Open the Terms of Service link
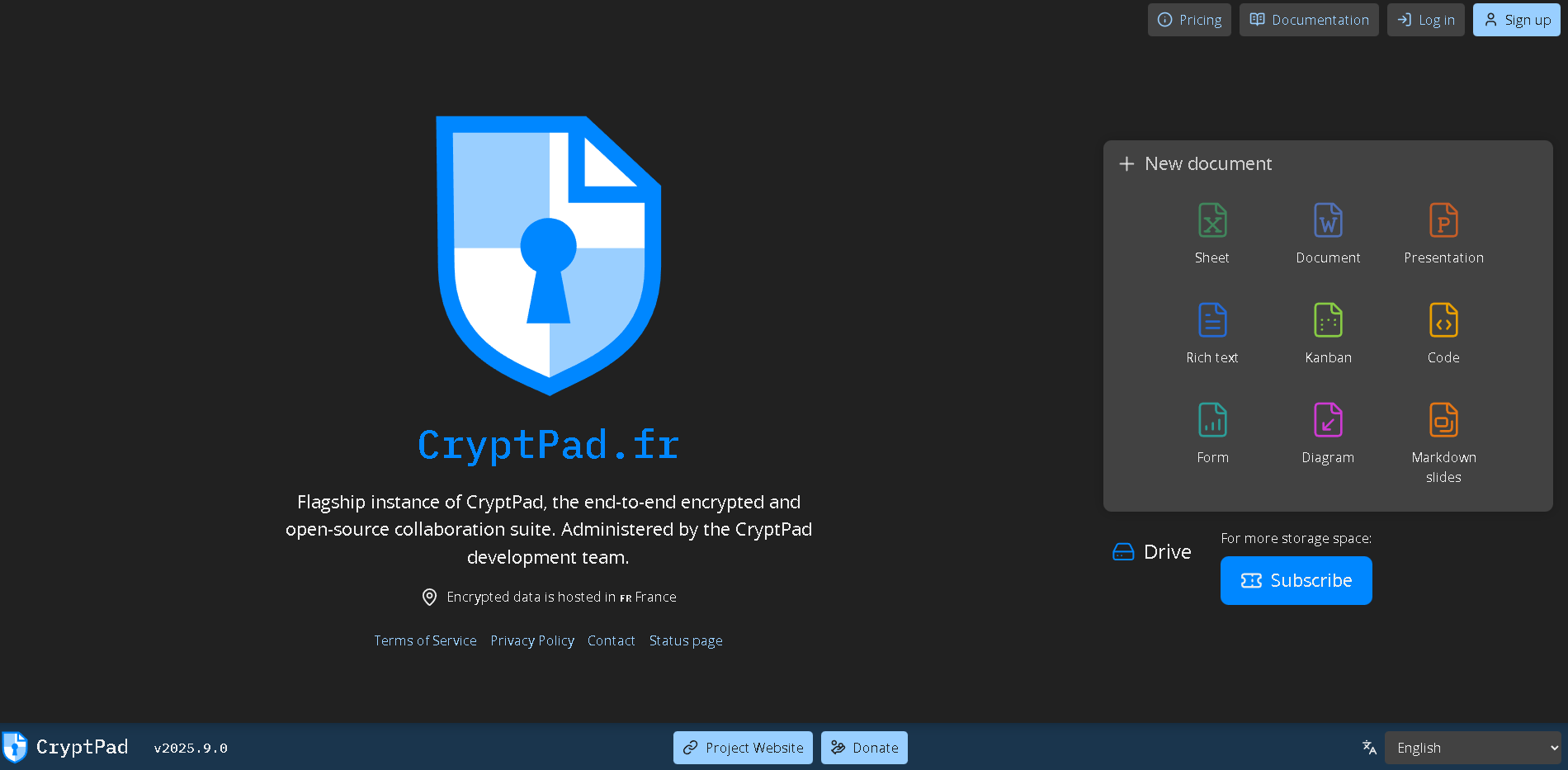Viewport: 1568px width, 770px height. (x=425, y=640)
